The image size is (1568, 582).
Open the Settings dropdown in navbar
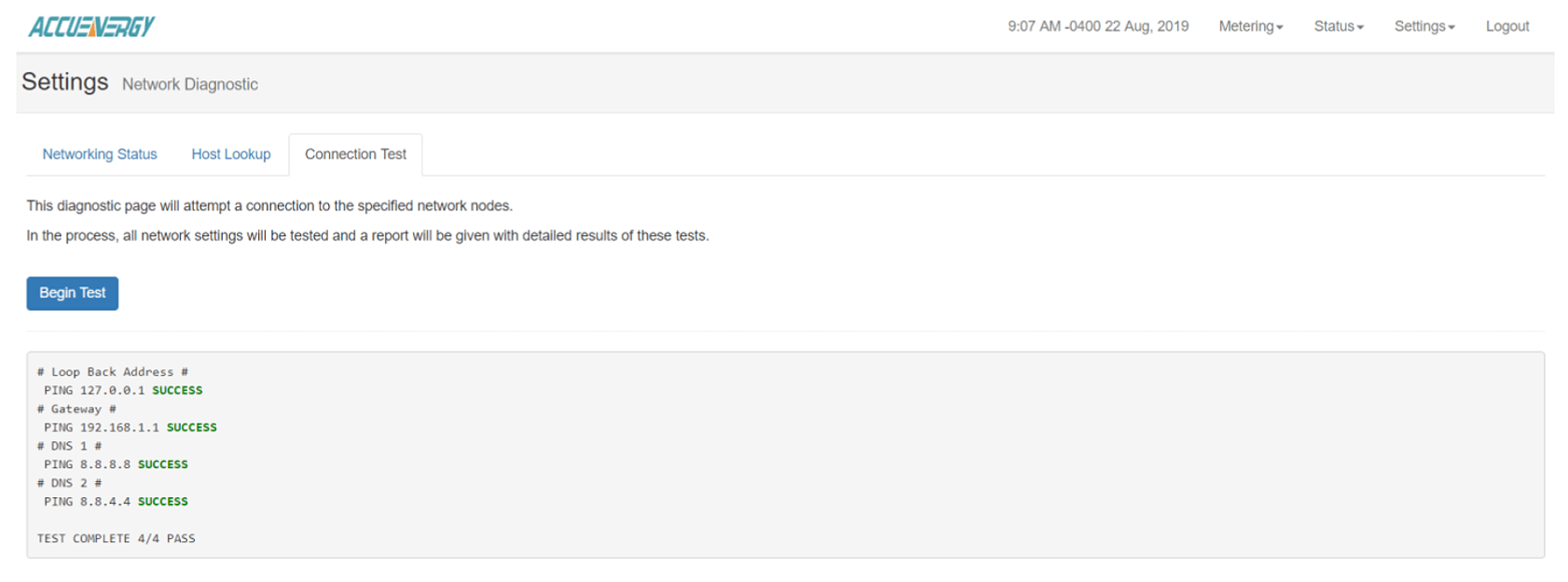(1424, 26)
